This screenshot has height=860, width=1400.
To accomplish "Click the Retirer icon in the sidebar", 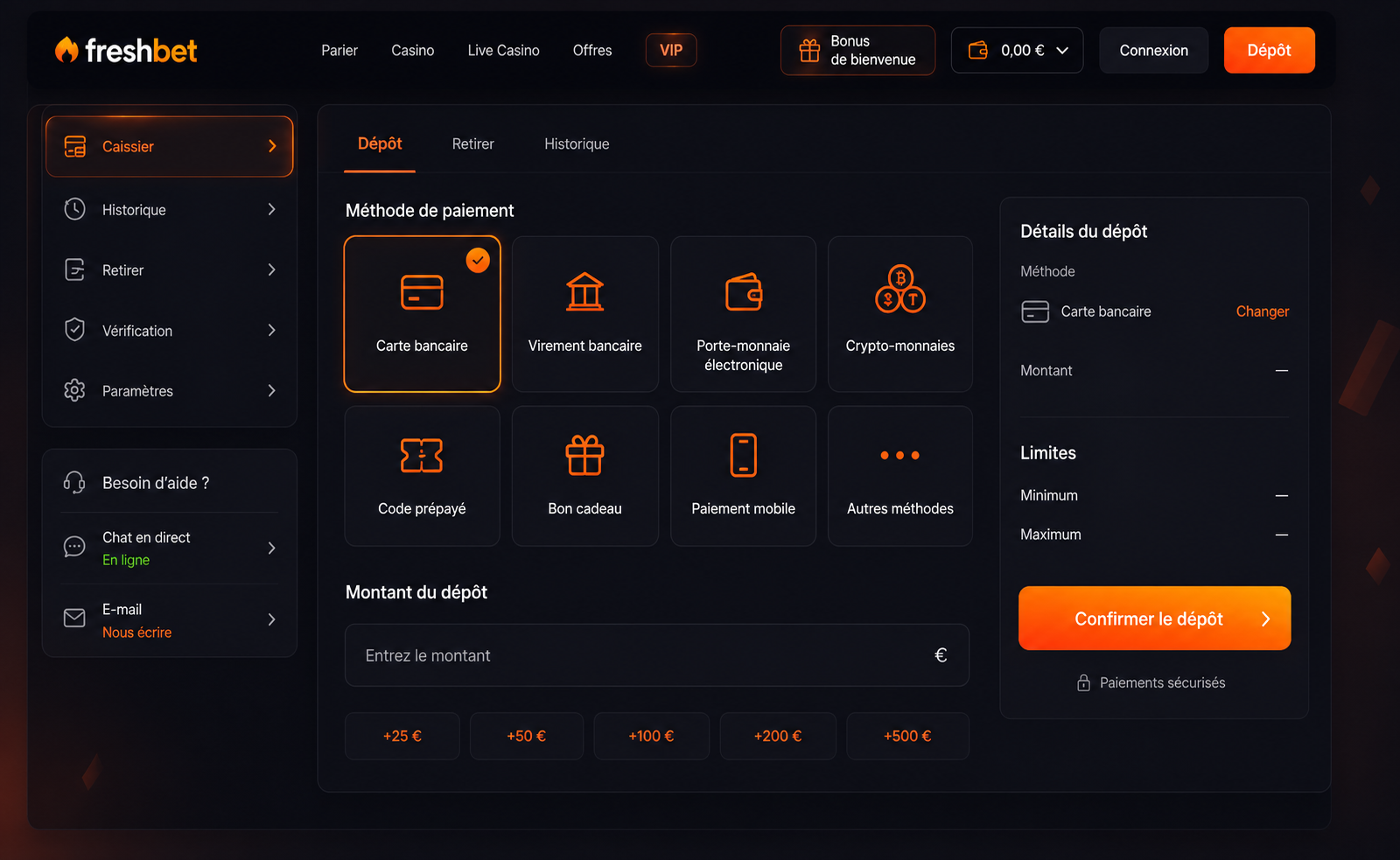I will pos(75,269).
